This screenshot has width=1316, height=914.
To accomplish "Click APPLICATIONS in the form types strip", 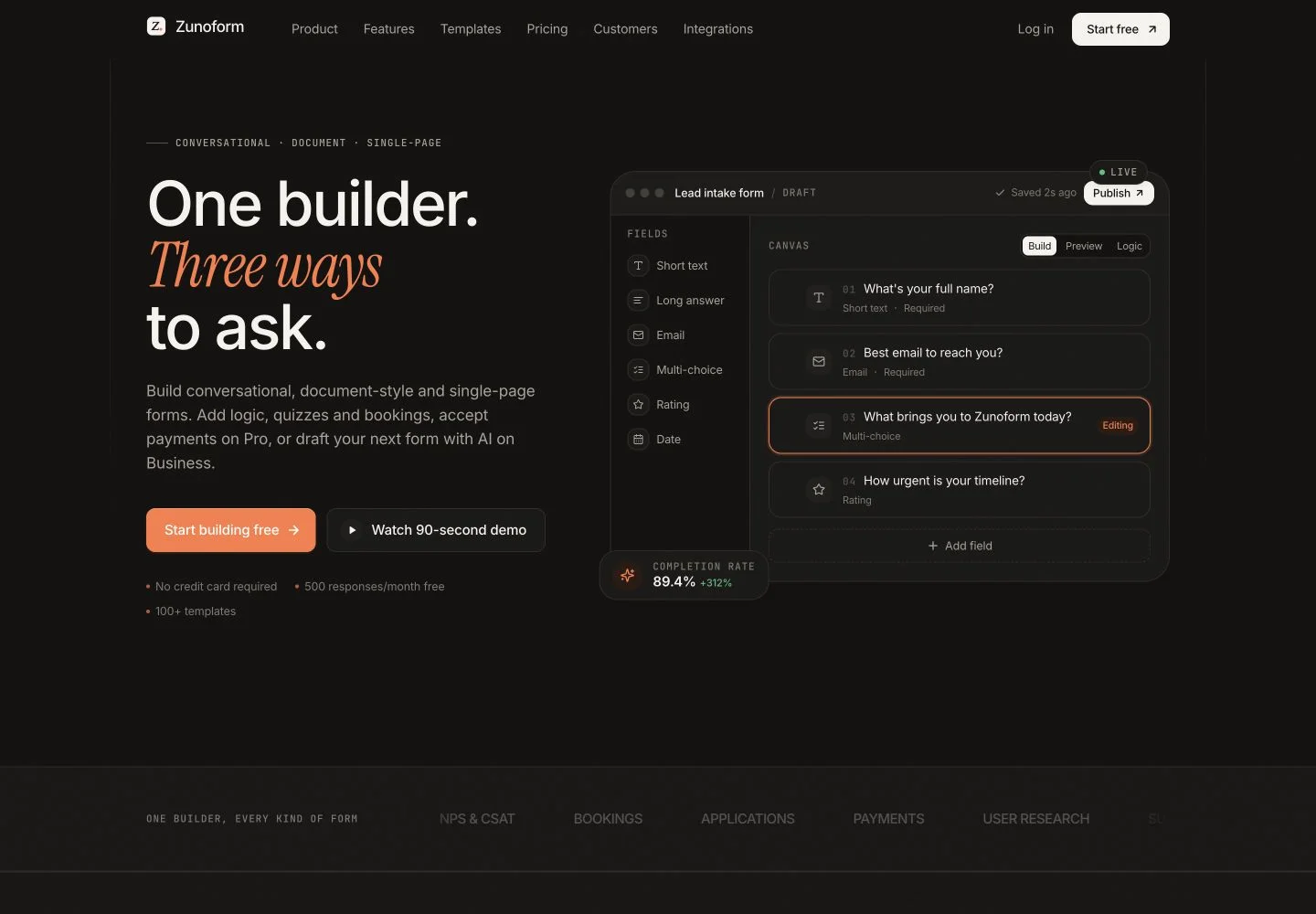I will pos(748,819).
